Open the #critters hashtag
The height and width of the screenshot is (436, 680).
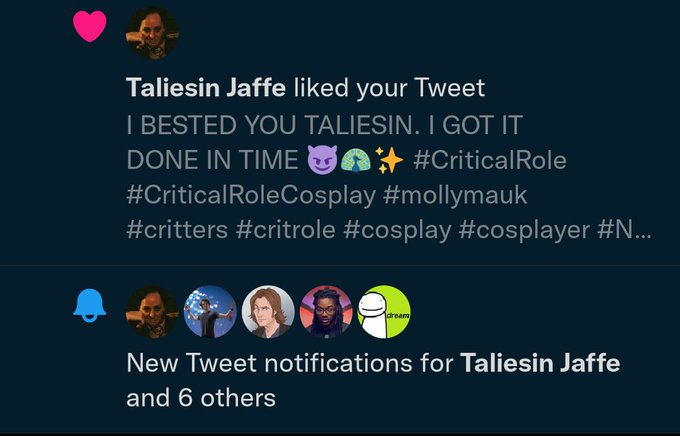pyautogui.click(x=177, y=230)
